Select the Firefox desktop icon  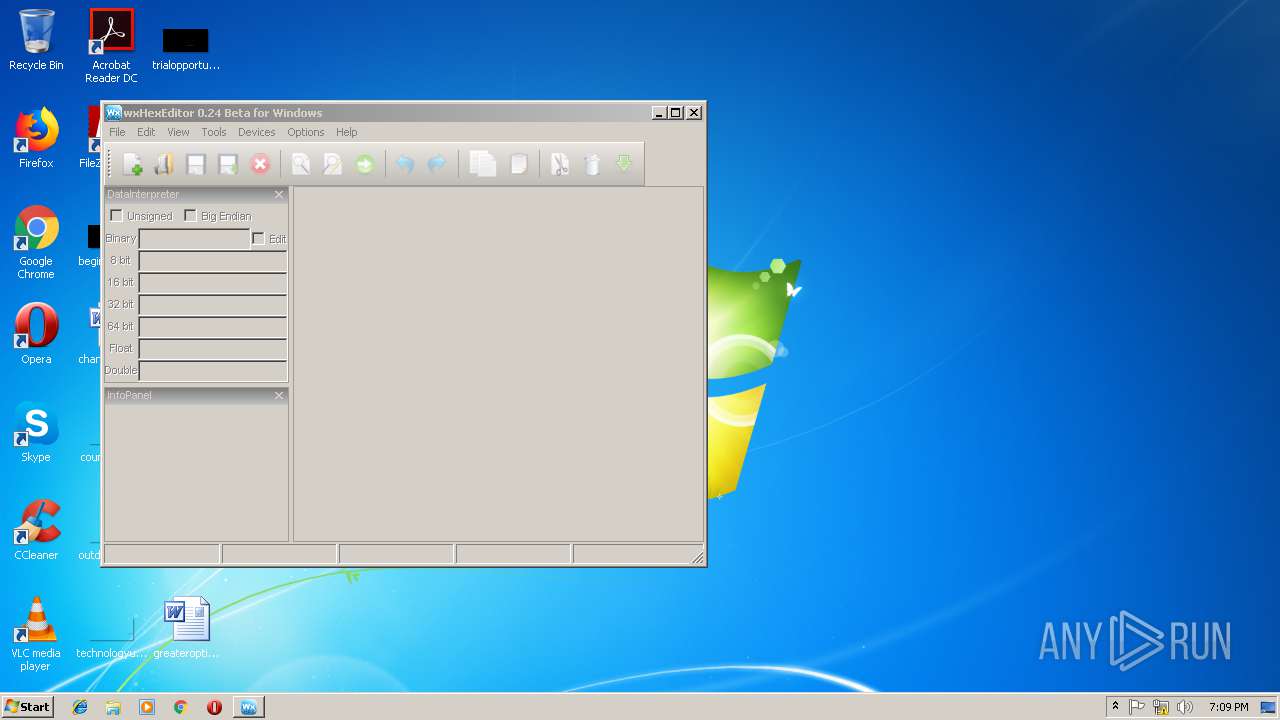[x=36, y=138]
